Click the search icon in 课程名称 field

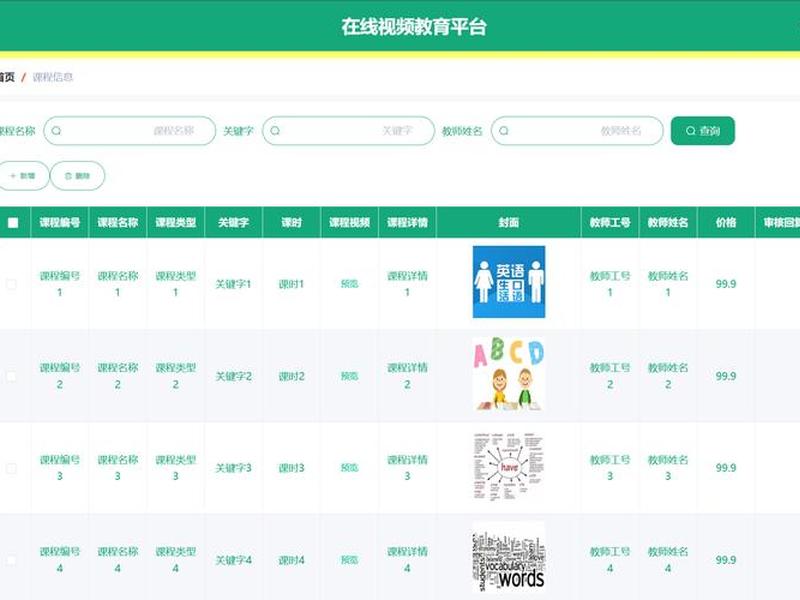tap(56, 131)
